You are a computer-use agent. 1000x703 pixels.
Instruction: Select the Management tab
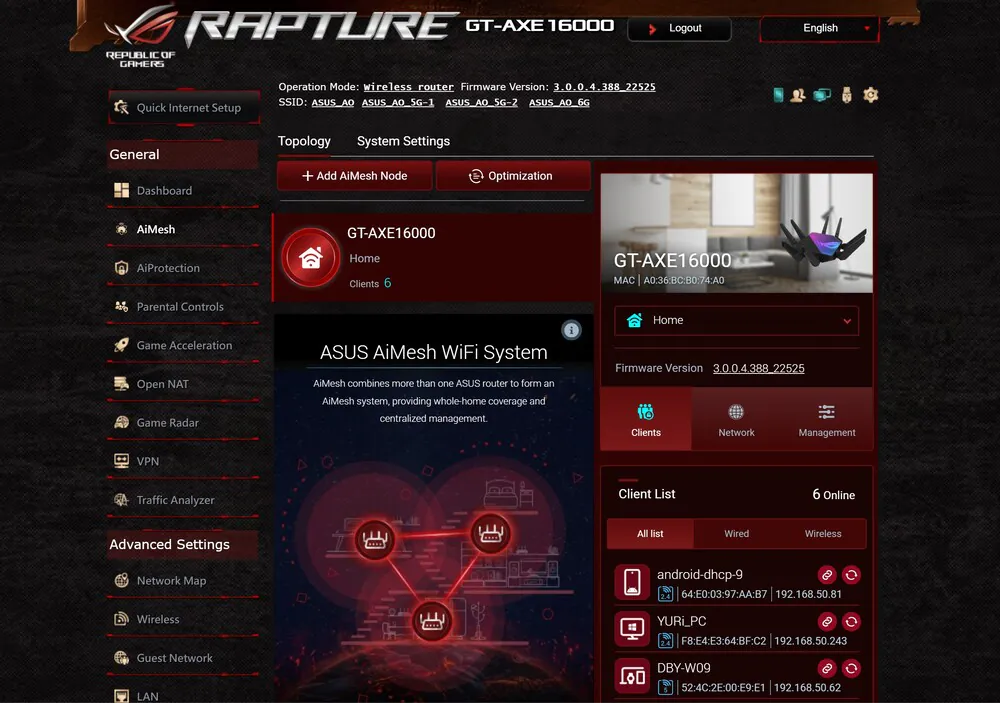tap(827, 419)
